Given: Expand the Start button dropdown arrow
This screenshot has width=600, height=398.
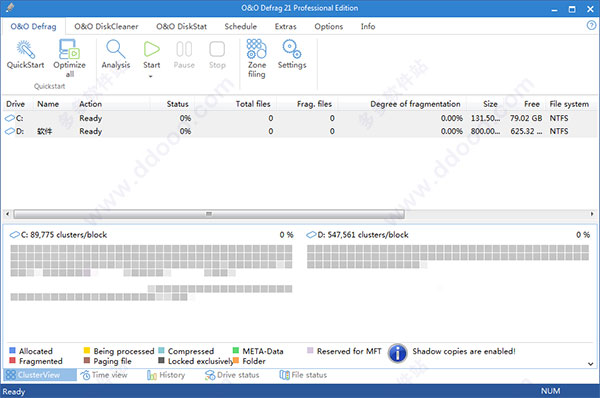Looking at the screenshot, I should [x=151, y=76].
